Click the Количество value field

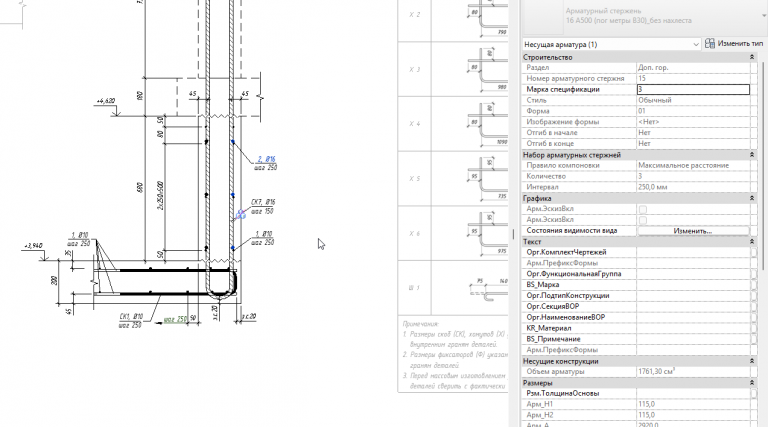[693, 176]
